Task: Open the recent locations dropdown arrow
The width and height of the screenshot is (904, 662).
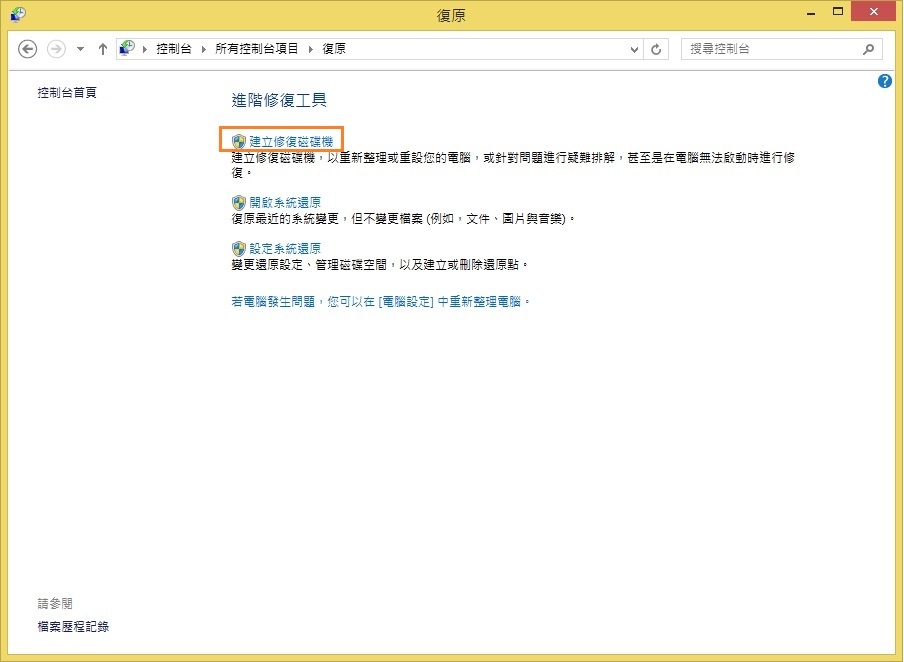Action: coord(80,49)
